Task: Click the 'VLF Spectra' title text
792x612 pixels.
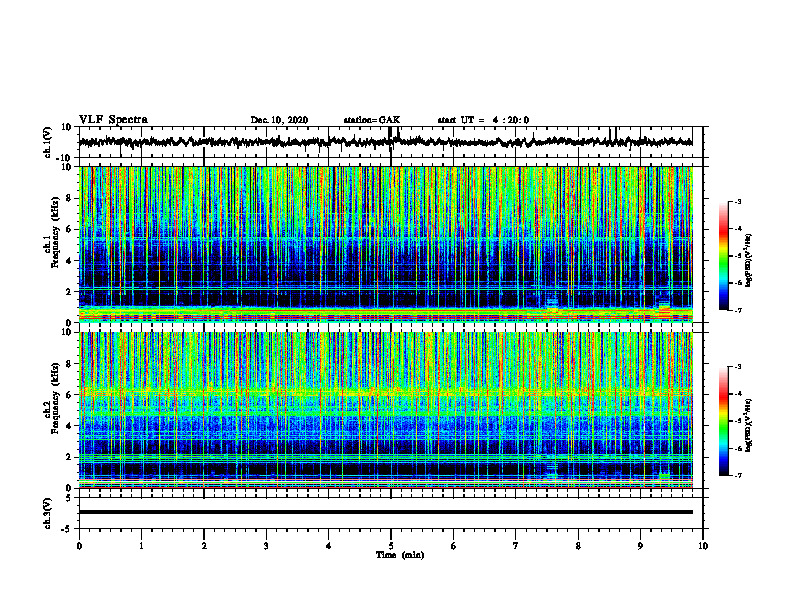Action: tap(113, 120)
